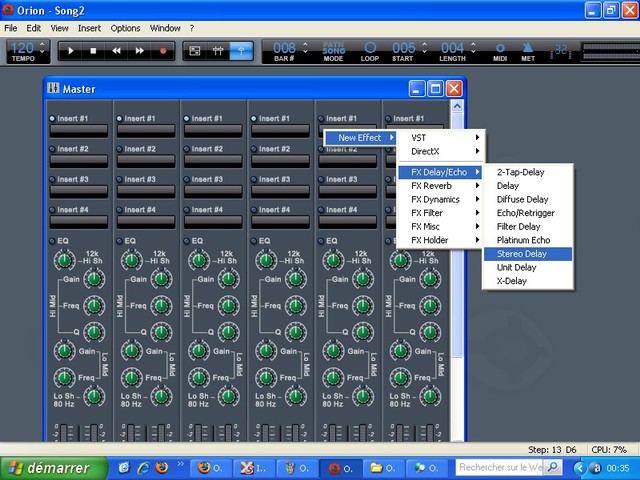Toggle Insert #2 LED on first channel
Image resolution: width=640 pixels, height=480 pixels.
tap(52, 149)
